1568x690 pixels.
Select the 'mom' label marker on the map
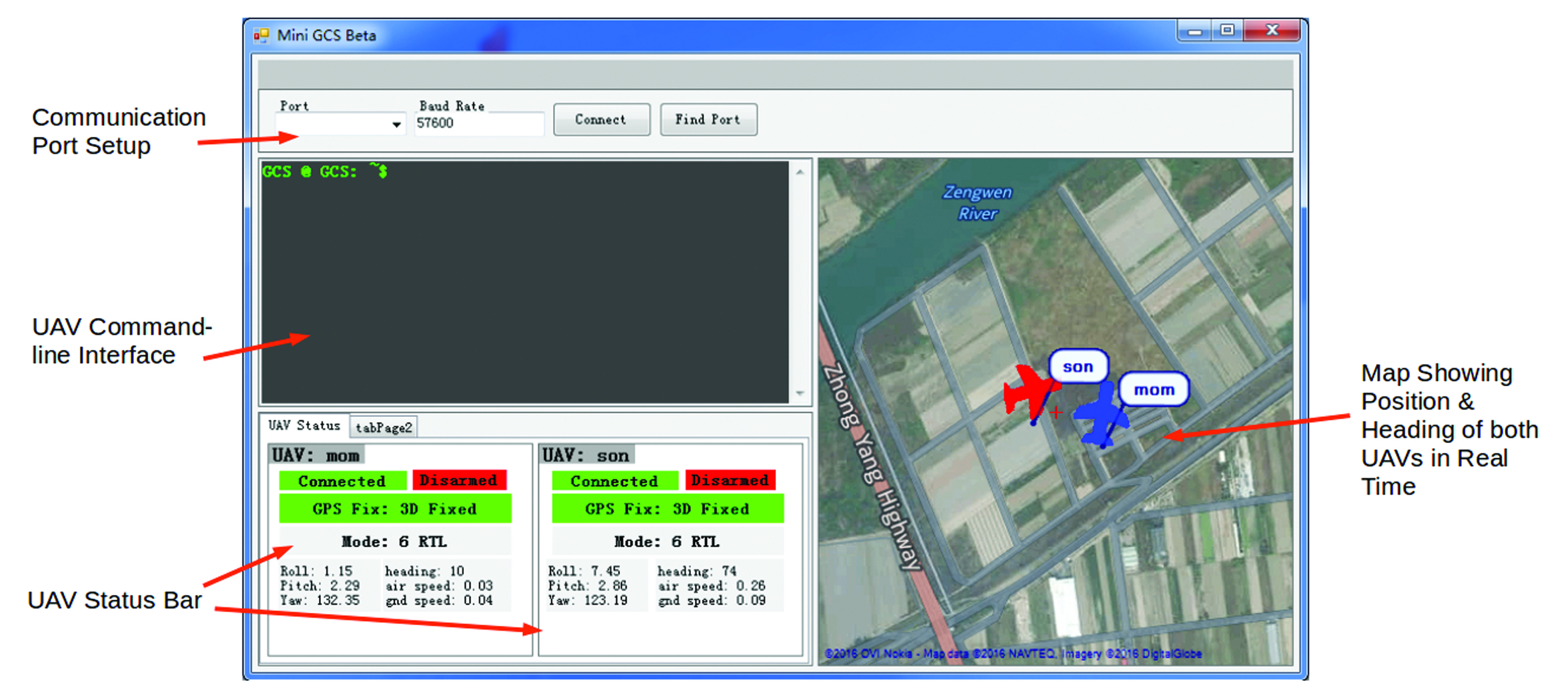click(x=1155, y=389)
